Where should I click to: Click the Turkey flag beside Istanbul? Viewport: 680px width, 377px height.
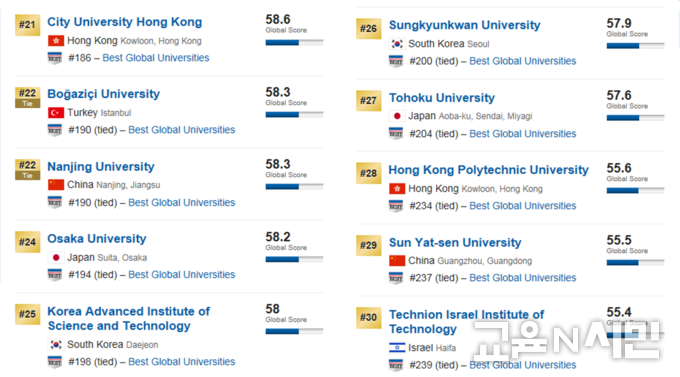[x=56, y=113]
